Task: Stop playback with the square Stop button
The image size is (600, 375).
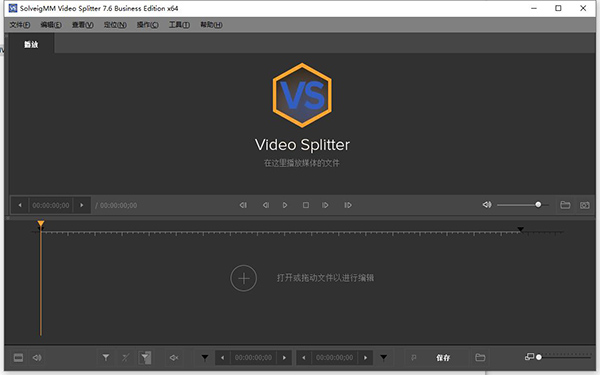Action: pos(306,205)
